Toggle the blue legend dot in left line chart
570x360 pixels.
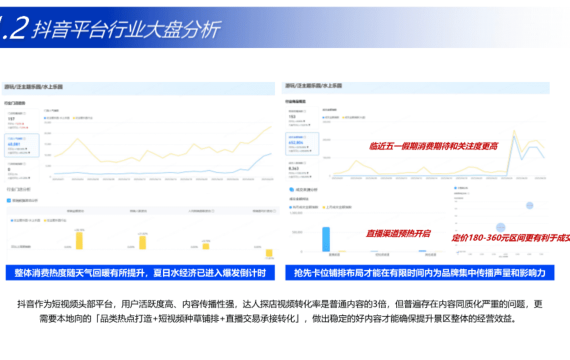pos(45,118)
